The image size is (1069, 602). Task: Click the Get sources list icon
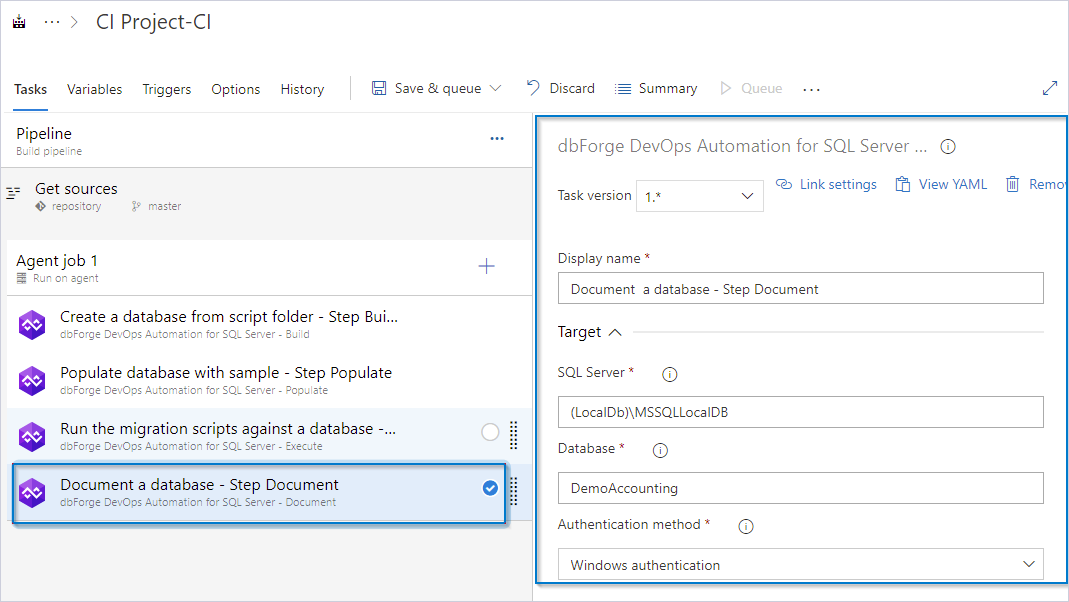click(x=14, y=193)
